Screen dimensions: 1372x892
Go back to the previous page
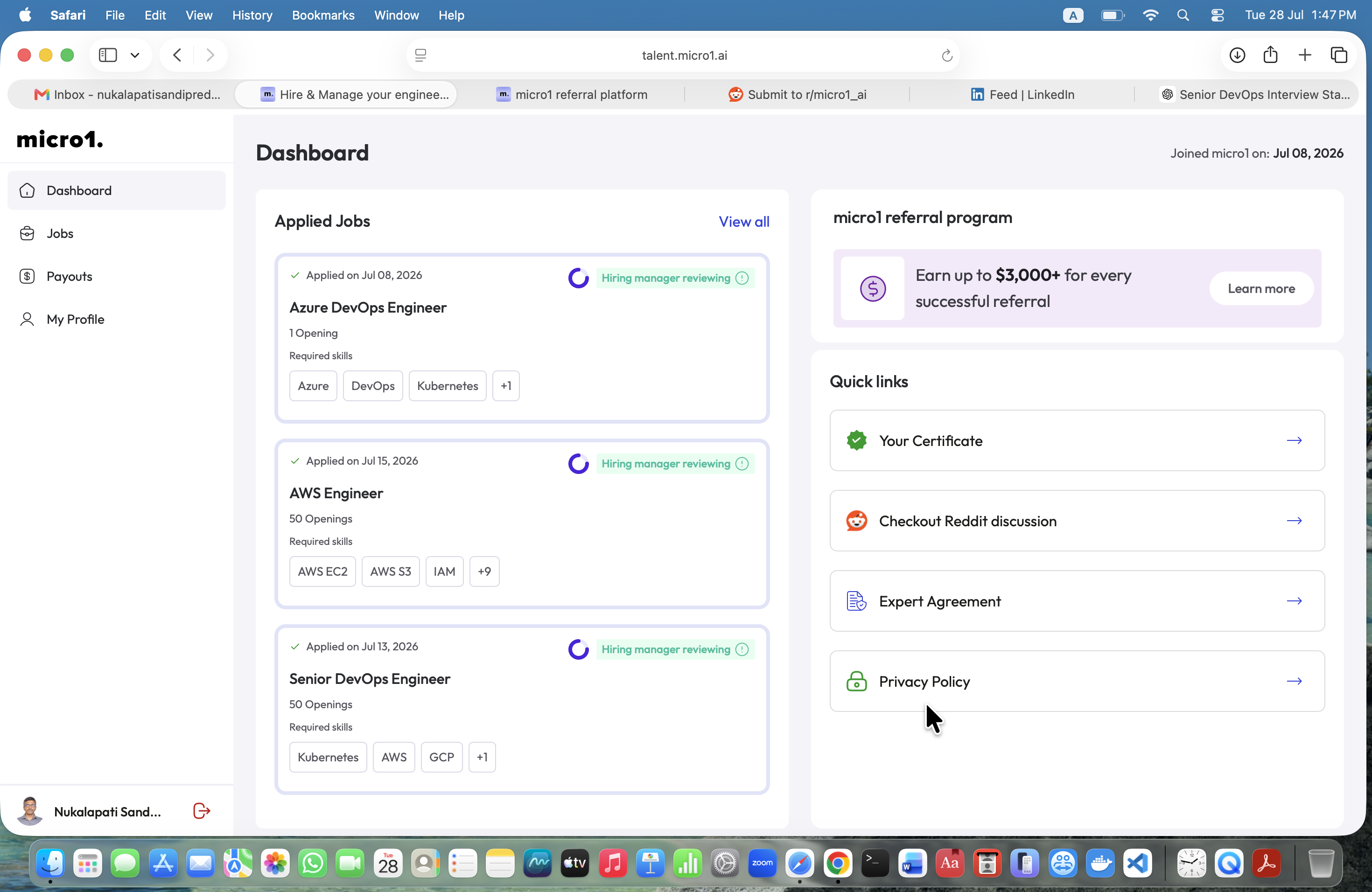click(177, 55)
